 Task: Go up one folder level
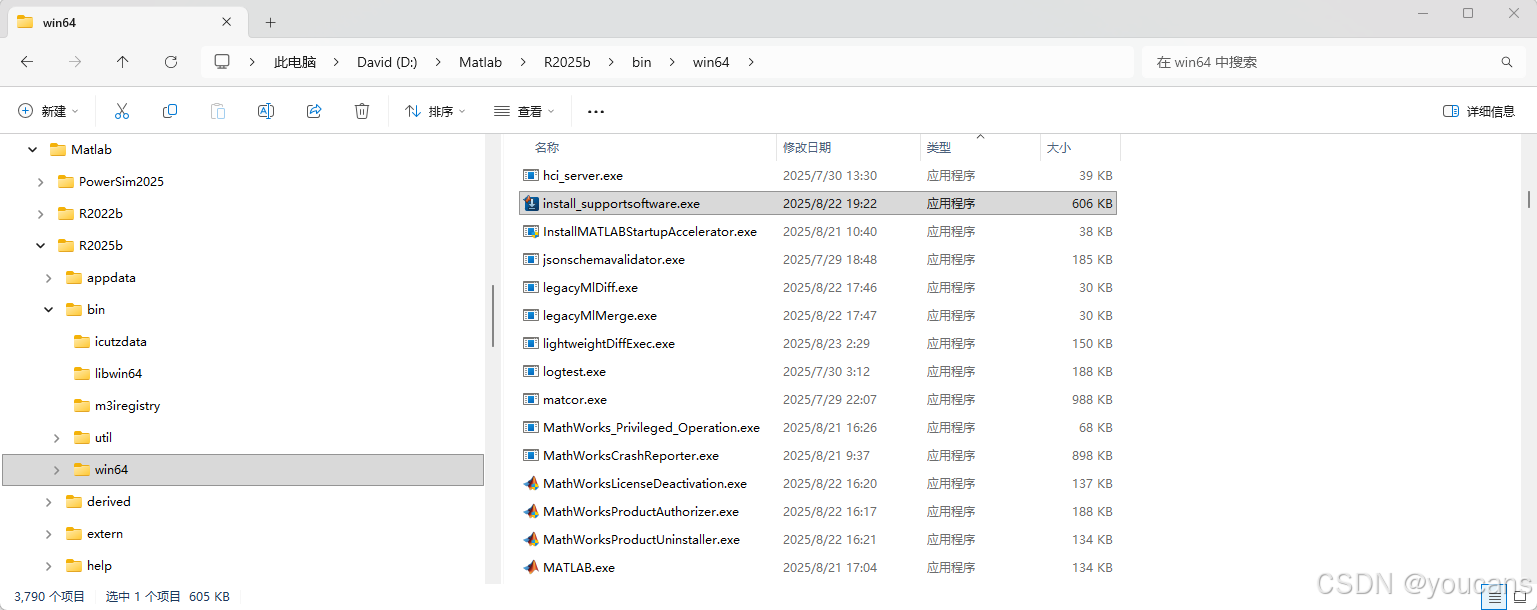tap(123, 62)
